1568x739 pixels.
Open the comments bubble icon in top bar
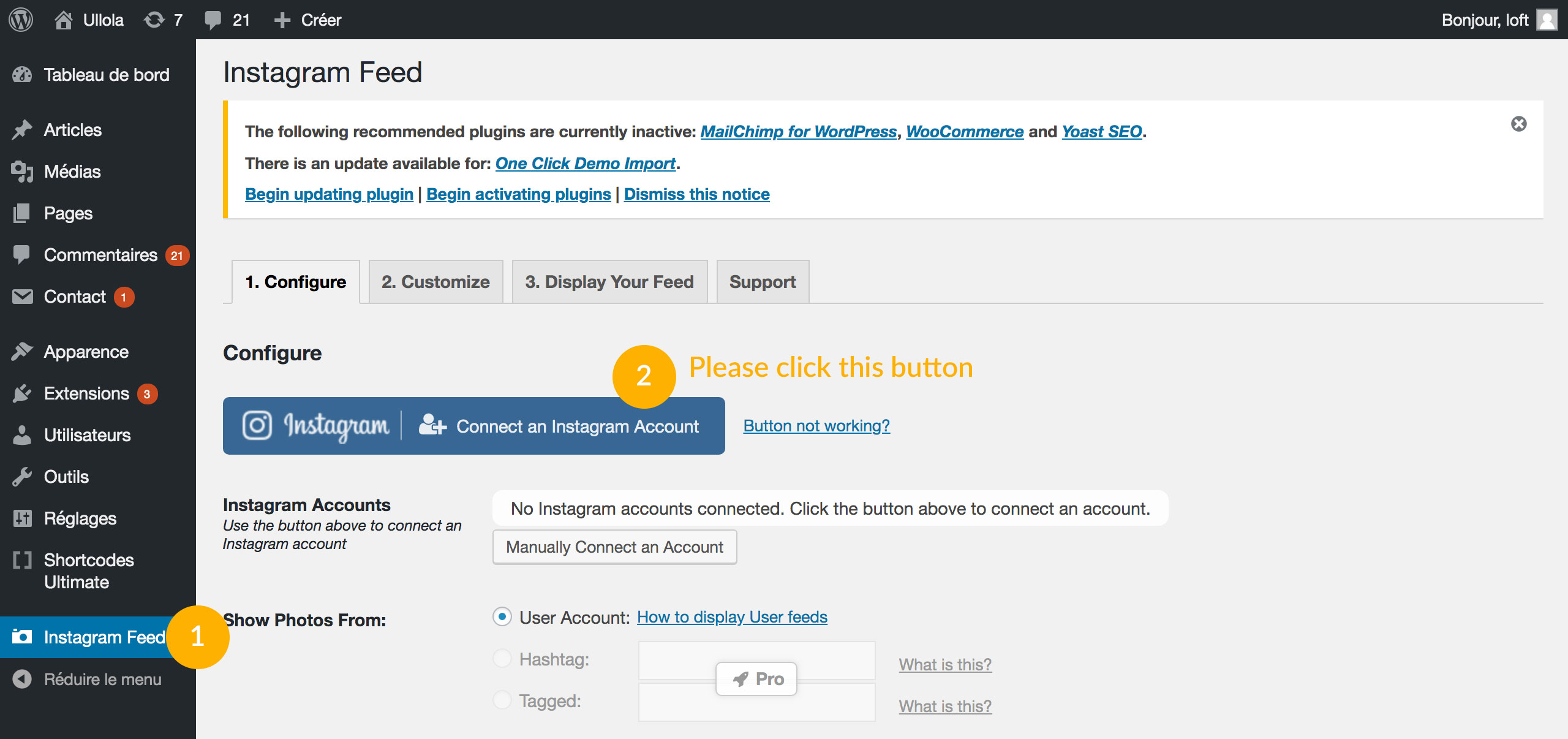[213, 20]
